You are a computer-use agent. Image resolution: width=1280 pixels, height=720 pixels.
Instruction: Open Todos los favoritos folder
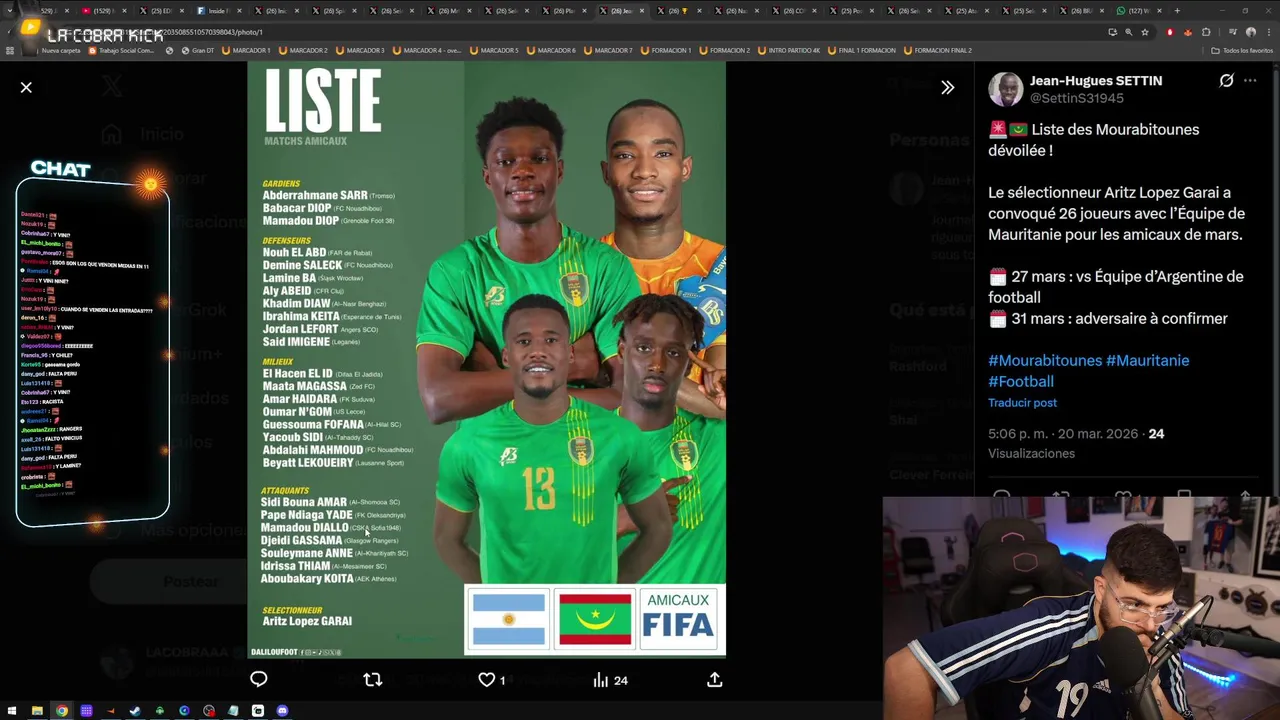point(1242,50)
